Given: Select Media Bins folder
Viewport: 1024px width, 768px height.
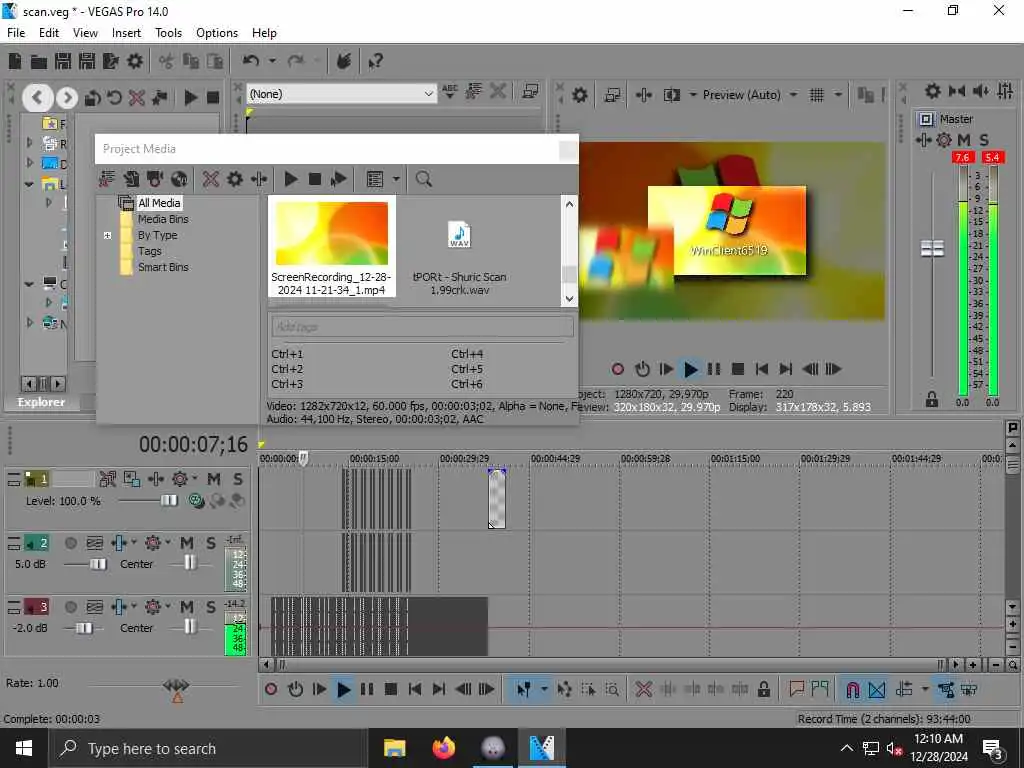Looking at the screenshot, I should [x=163, y=219].
